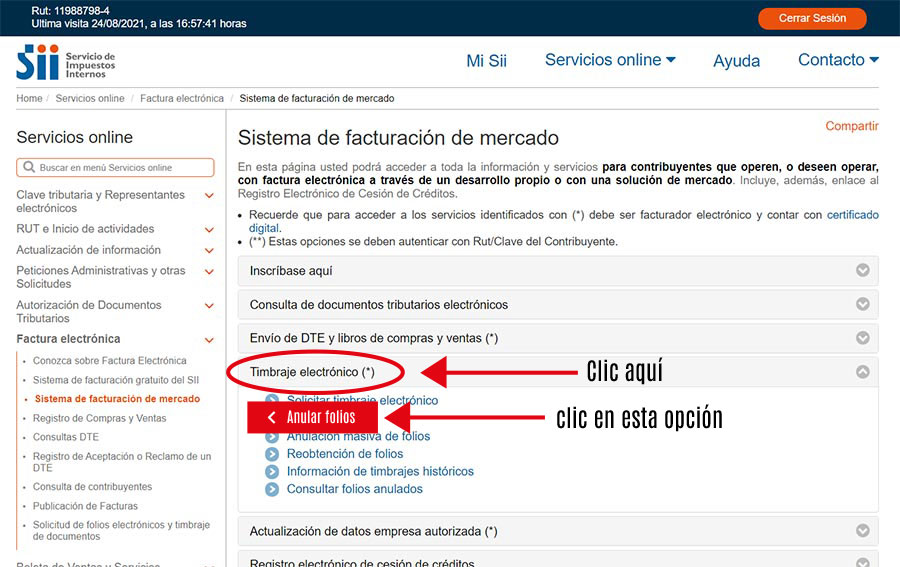Open Consulta de contribuyentes sidebar item
This screenshot has width=900, height=567.
point(92,487)
